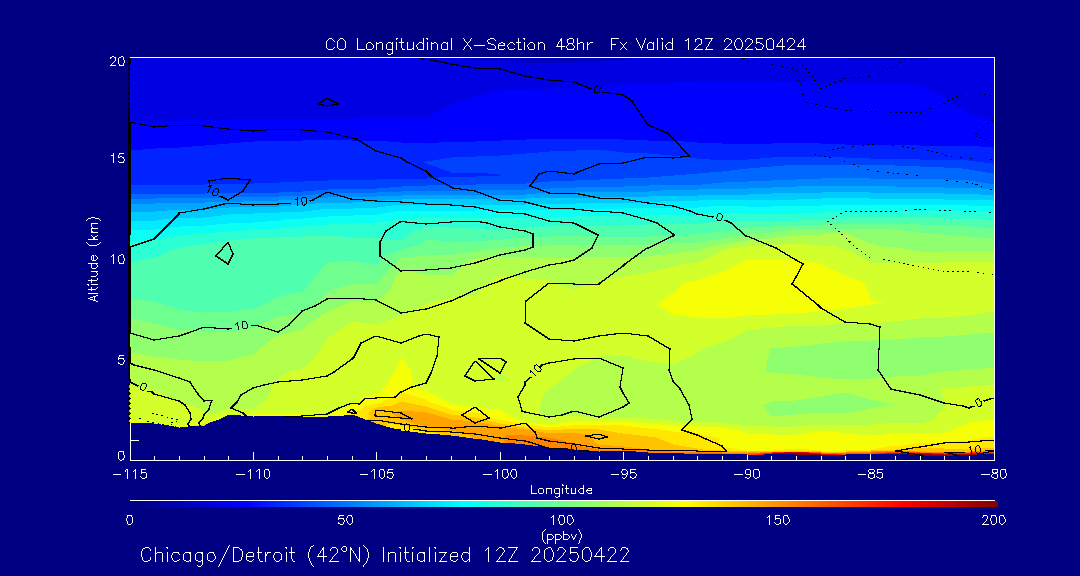Click the longitude tick label -80
The image size is (1080, 576).
point(994,475)
